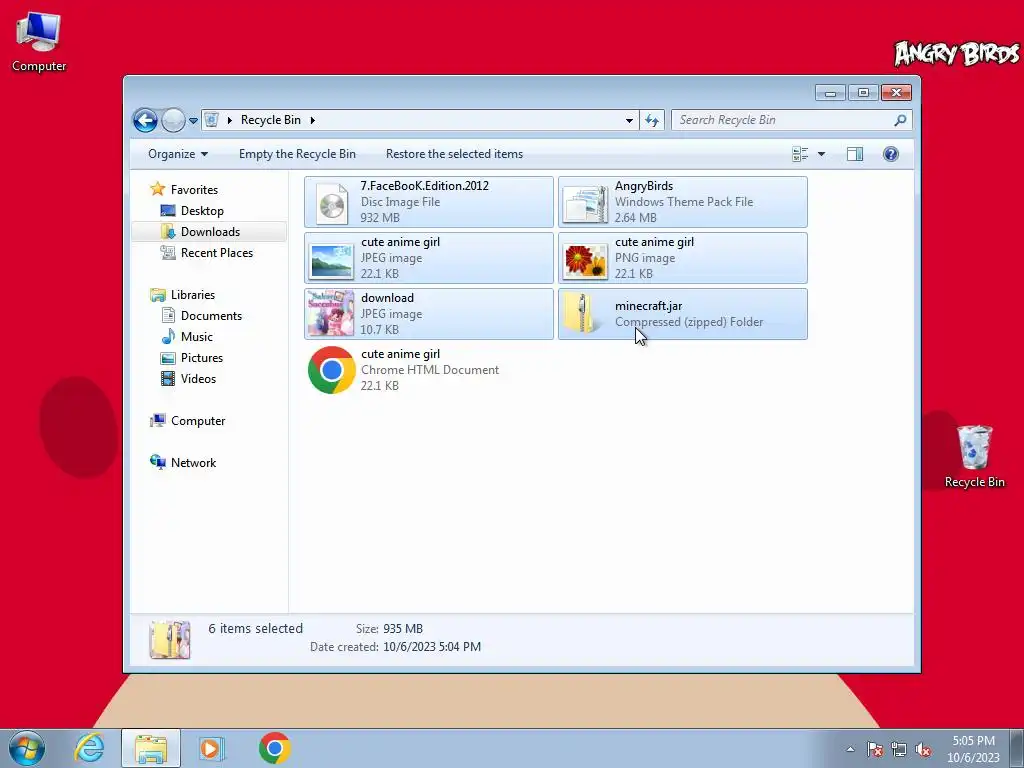Change your view icon
Viewport: 1024px width, 768px height.
pos(800,154)
